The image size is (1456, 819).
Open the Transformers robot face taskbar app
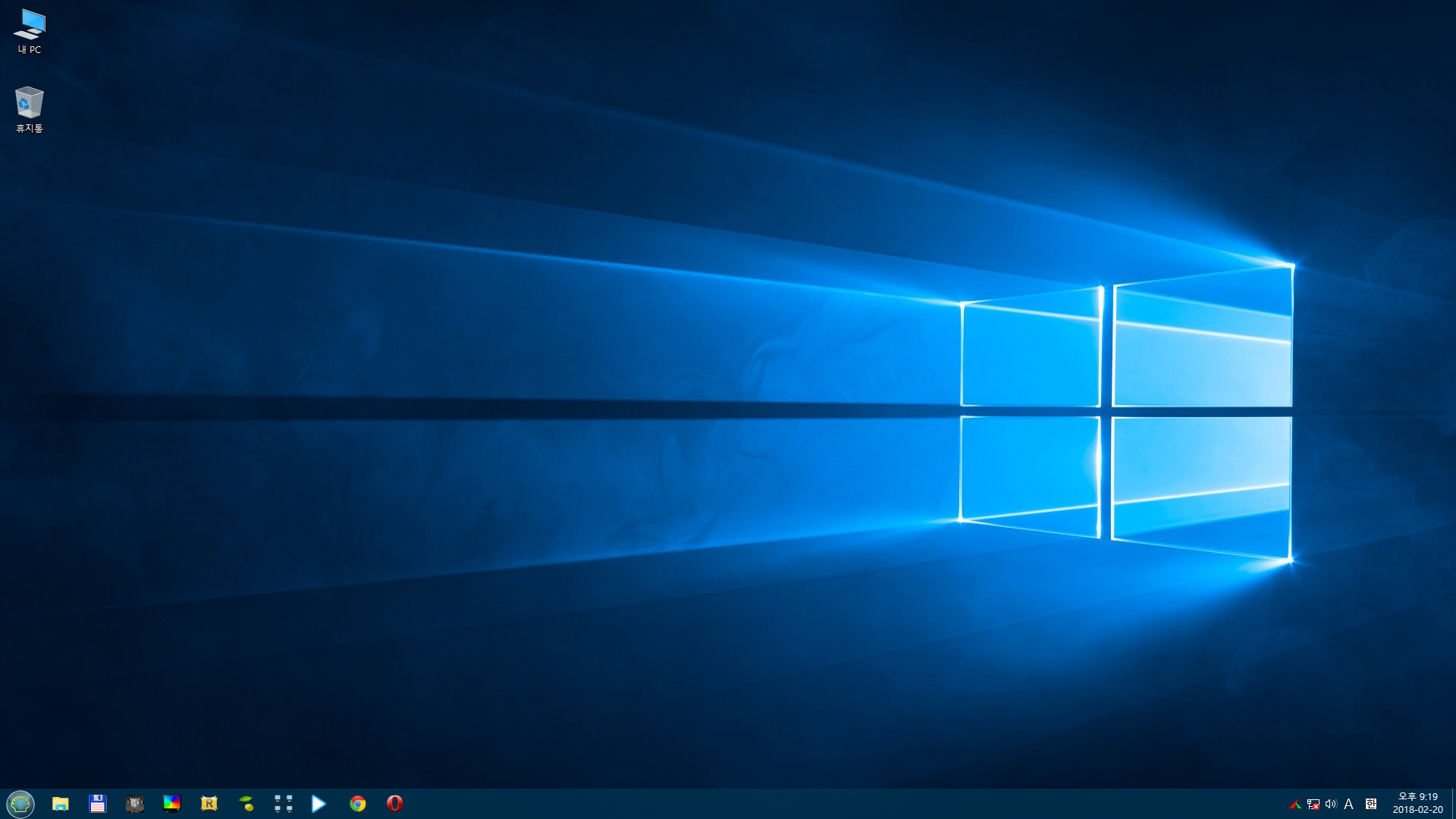click(135, 804)
